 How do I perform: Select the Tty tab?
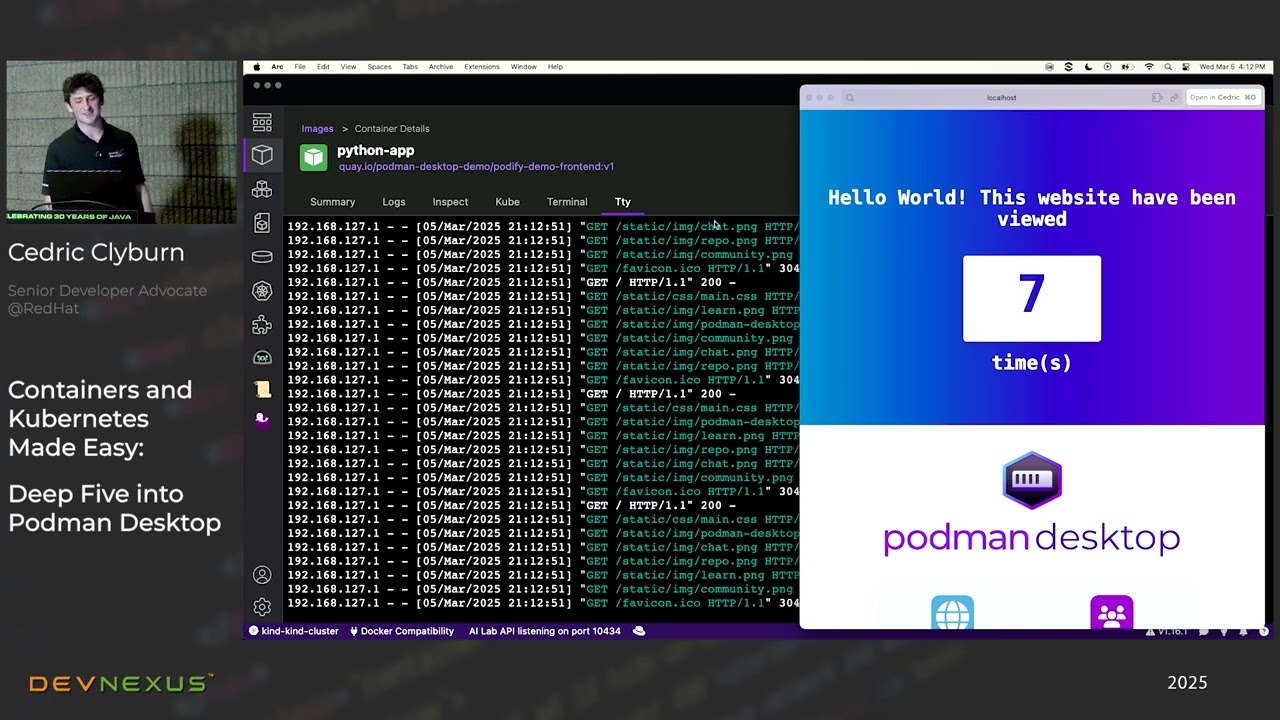[623, 202]
